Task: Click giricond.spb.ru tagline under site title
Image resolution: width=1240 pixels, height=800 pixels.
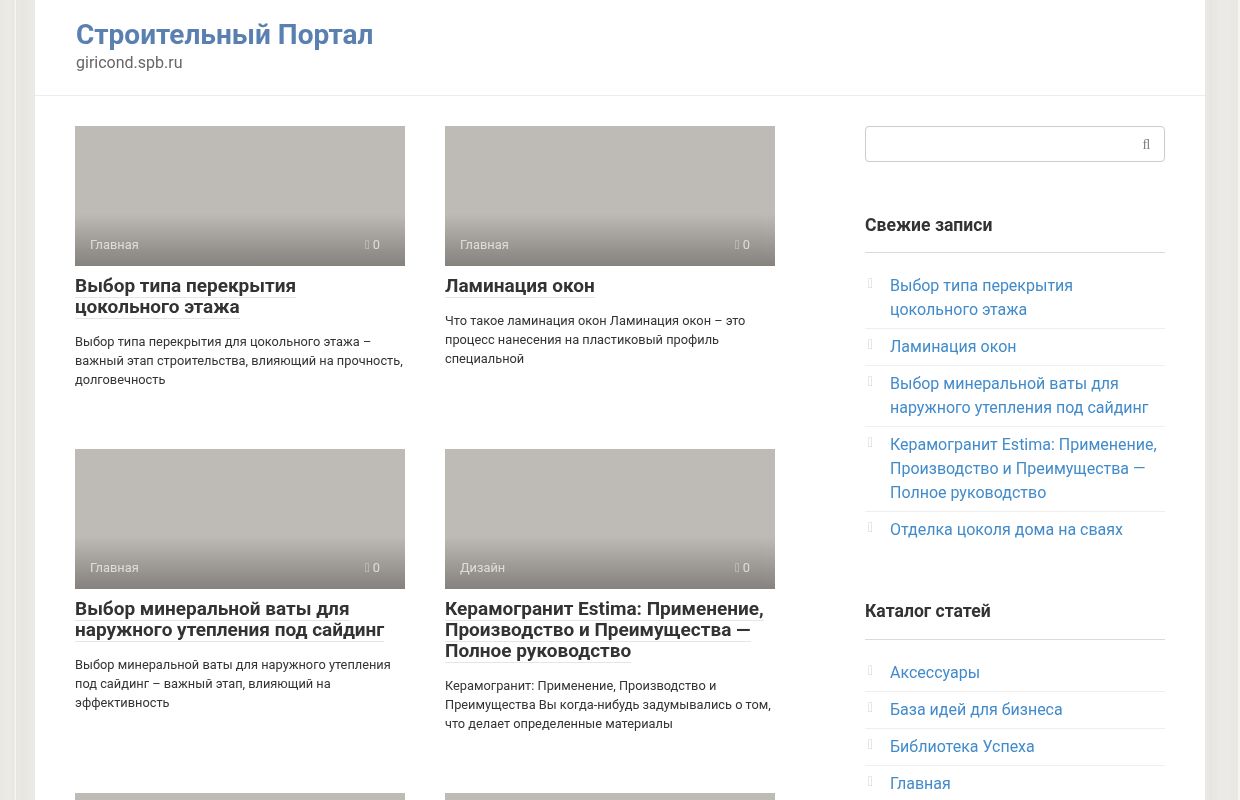Action: tap(129, 63)
